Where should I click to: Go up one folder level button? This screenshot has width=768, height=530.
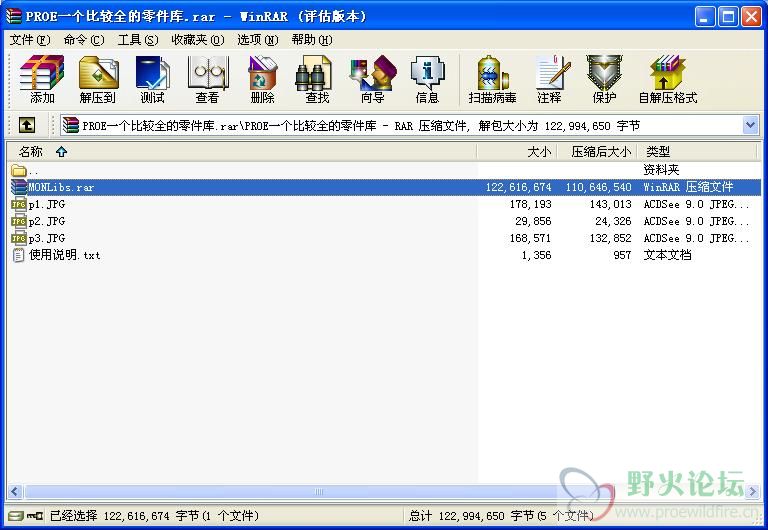coord(27,125)
